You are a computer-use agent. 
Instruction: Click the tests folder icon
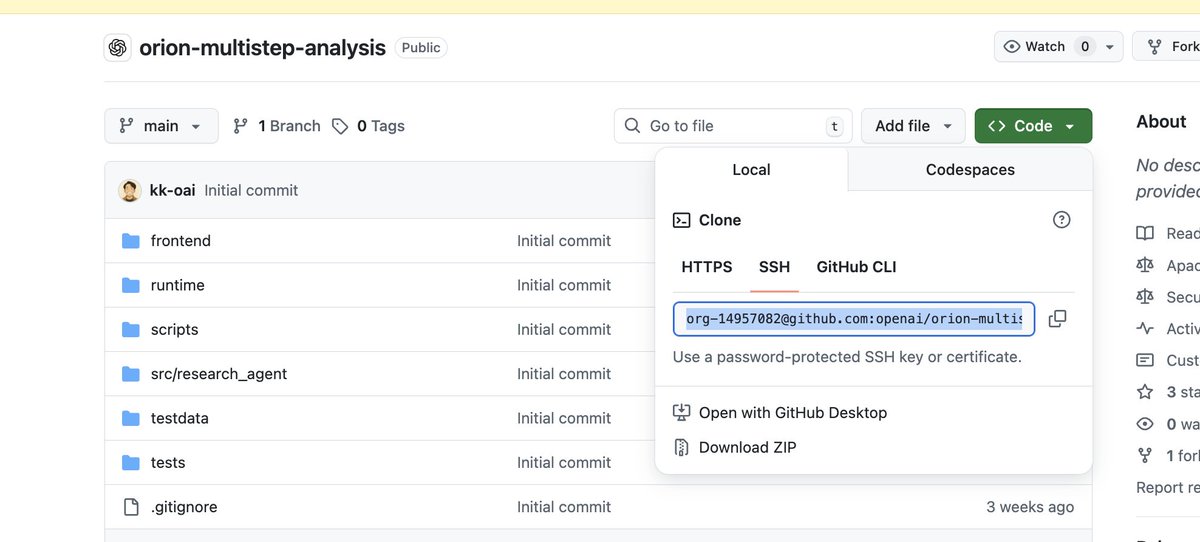pyautogui.click(x=131, y=462)
